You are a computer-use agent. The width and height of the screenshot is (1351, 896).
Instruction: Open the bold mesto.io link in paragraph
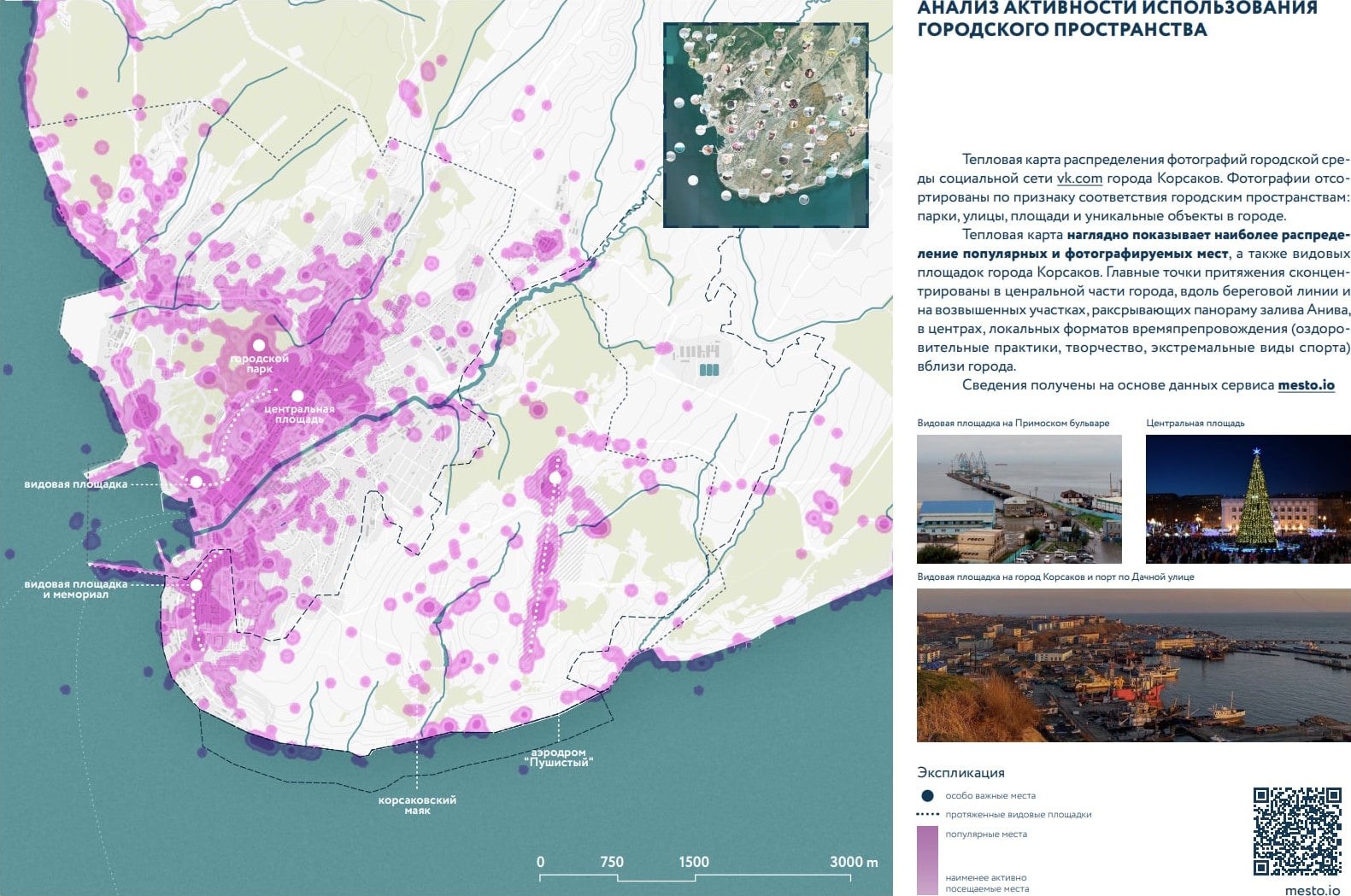(x=1306, y=385)
